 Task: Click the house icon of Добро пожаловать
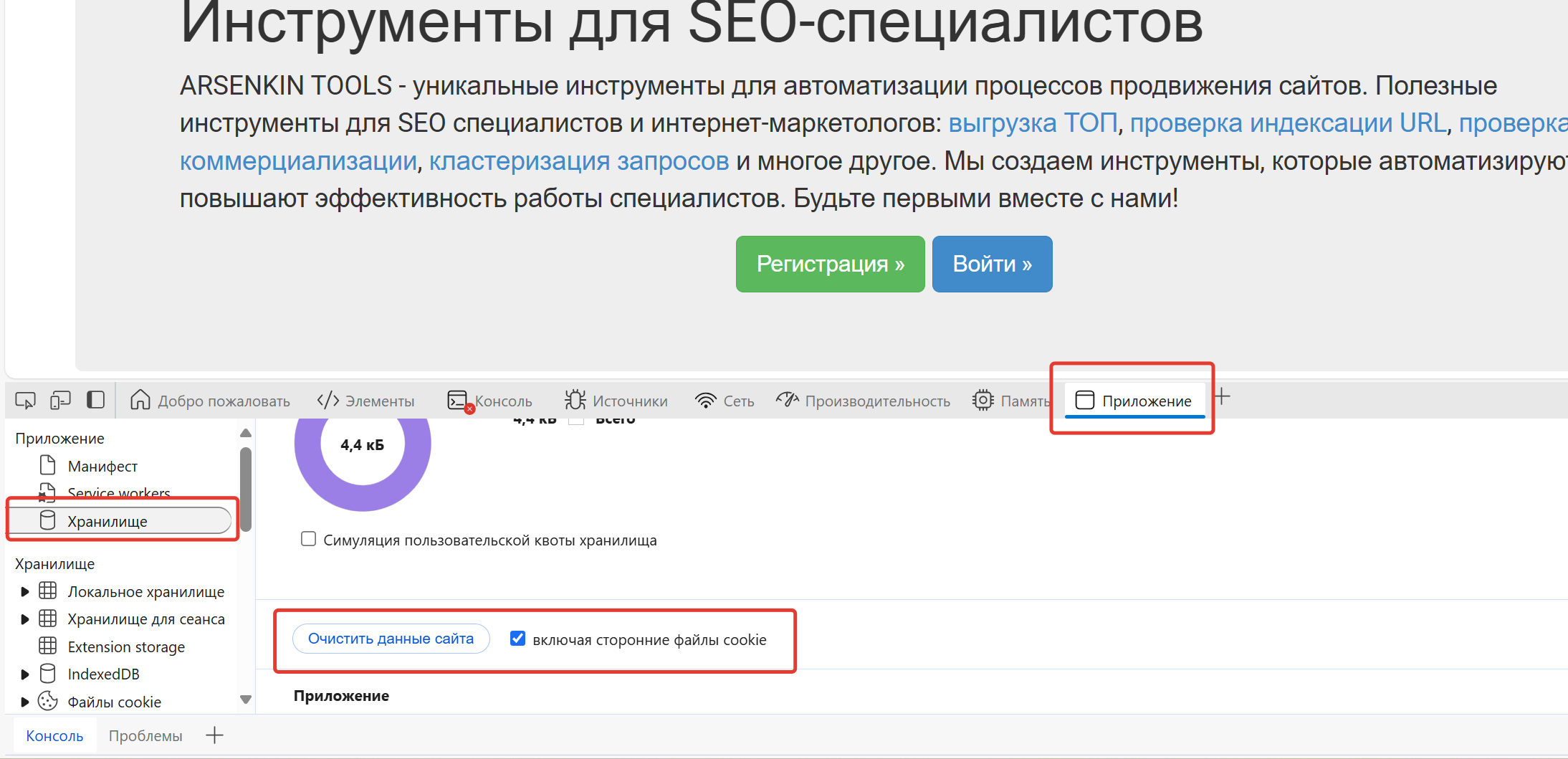[140, 399]
